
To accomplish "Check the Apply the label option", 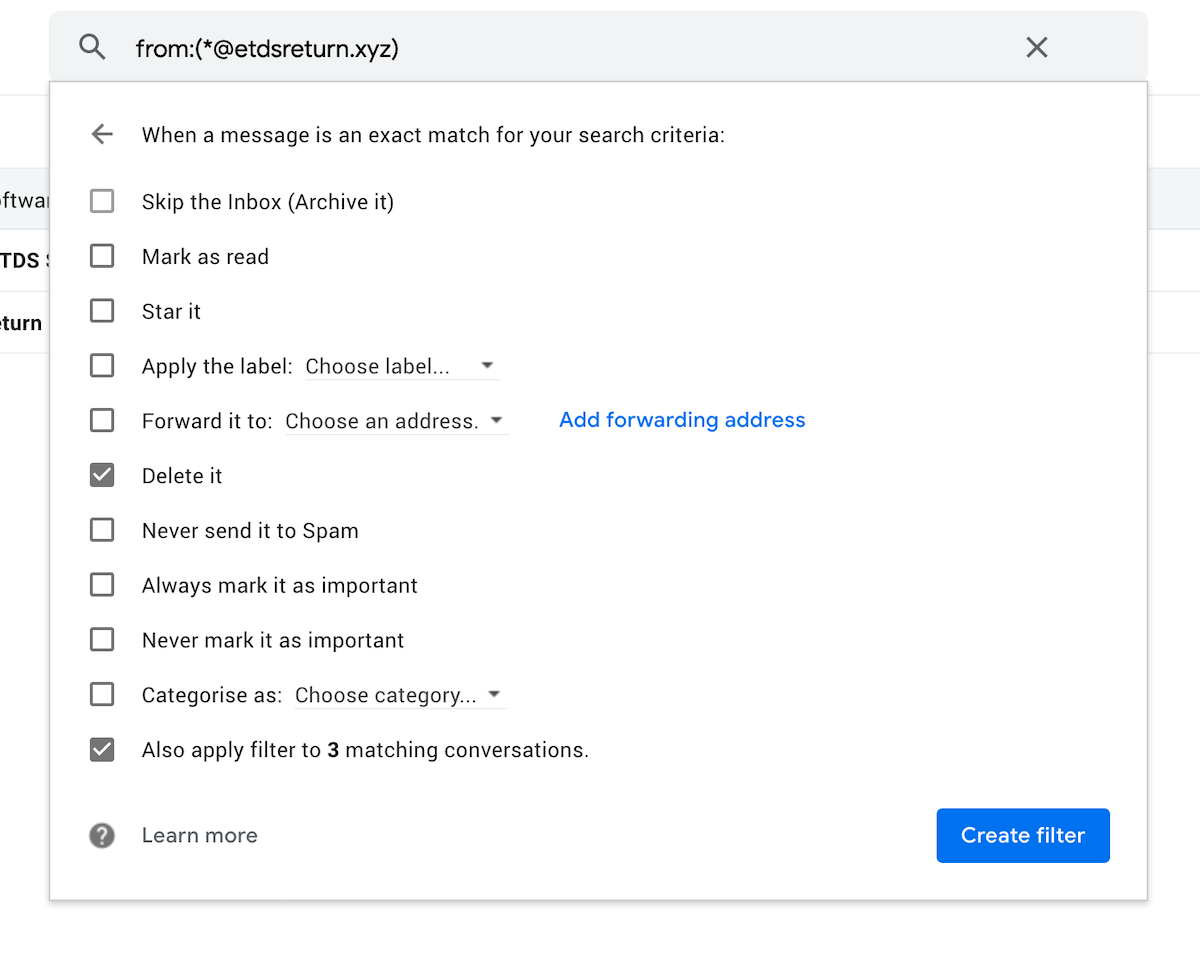I will [102, 365].
